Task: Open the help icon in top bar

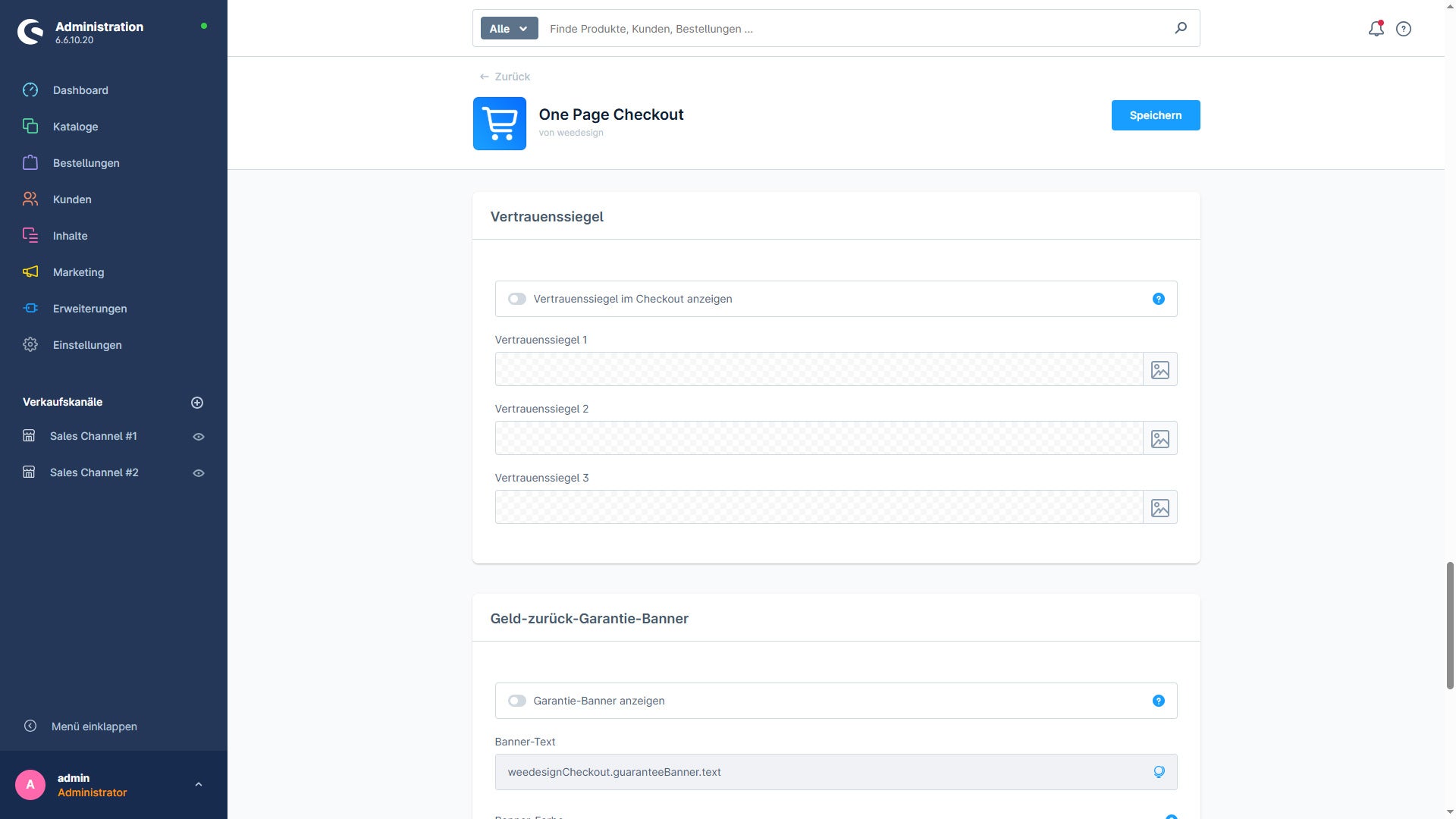Action: click(1404, 29)
